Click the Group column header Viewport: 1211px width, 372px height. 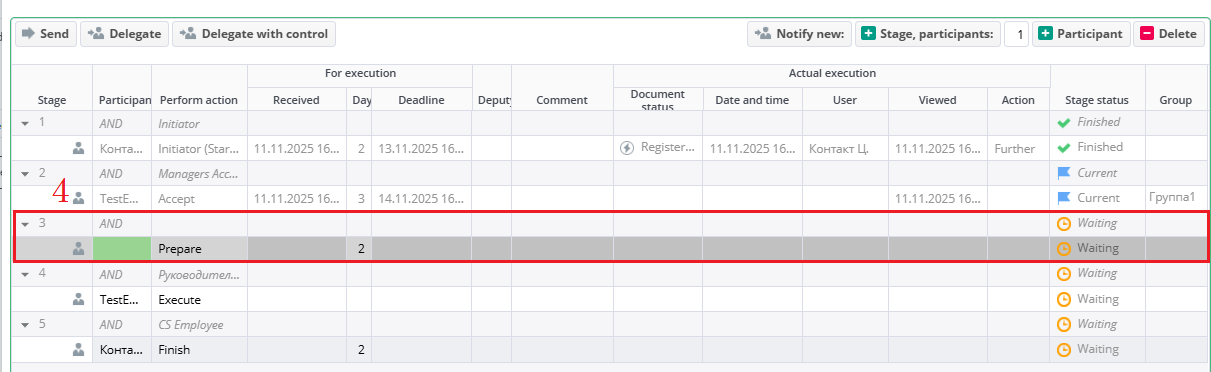point(1176,100)
